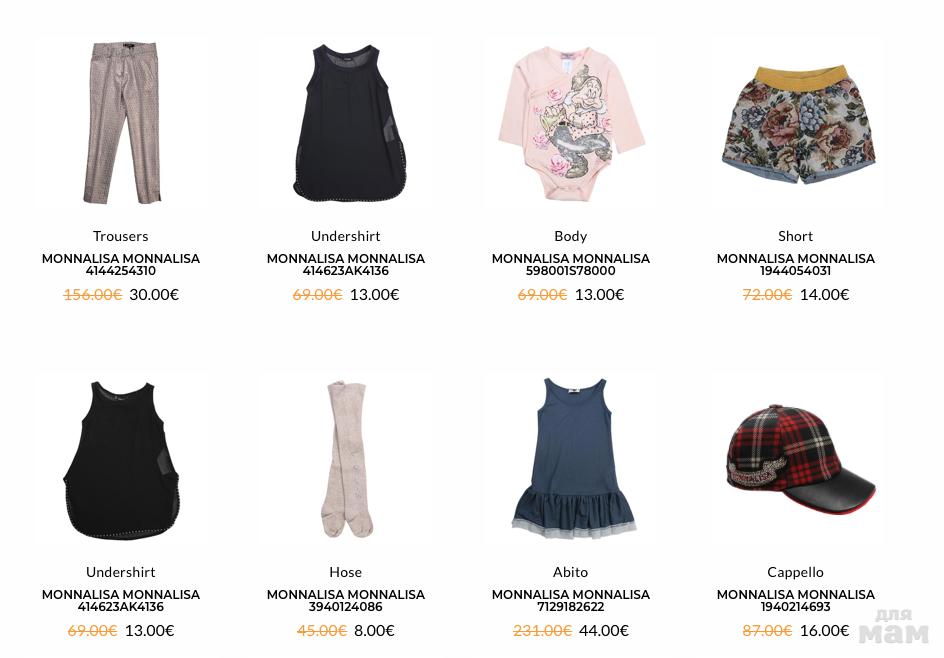Click the 30.00€ Trousers sale price
944x658 pixels.
click(154, 294)
